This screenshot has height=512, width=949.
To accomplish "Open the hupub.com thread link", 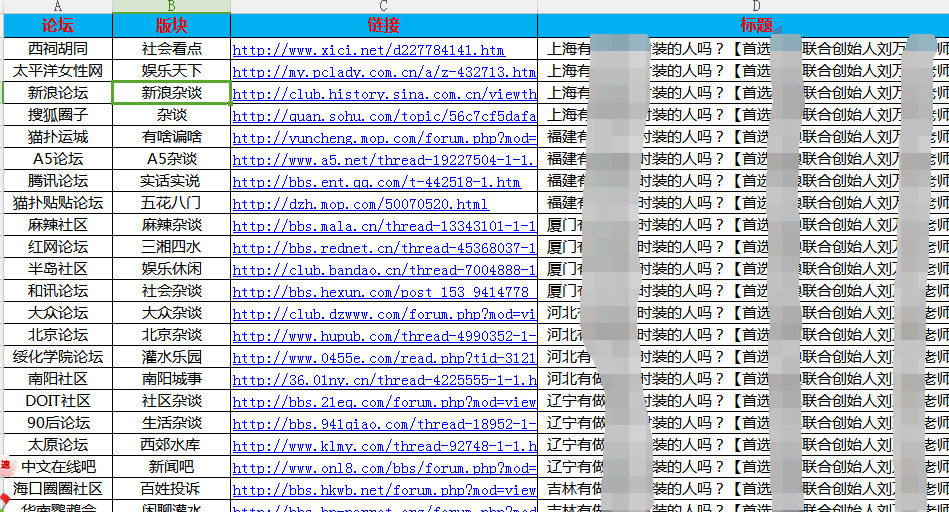I will click(x=384, y=336).
